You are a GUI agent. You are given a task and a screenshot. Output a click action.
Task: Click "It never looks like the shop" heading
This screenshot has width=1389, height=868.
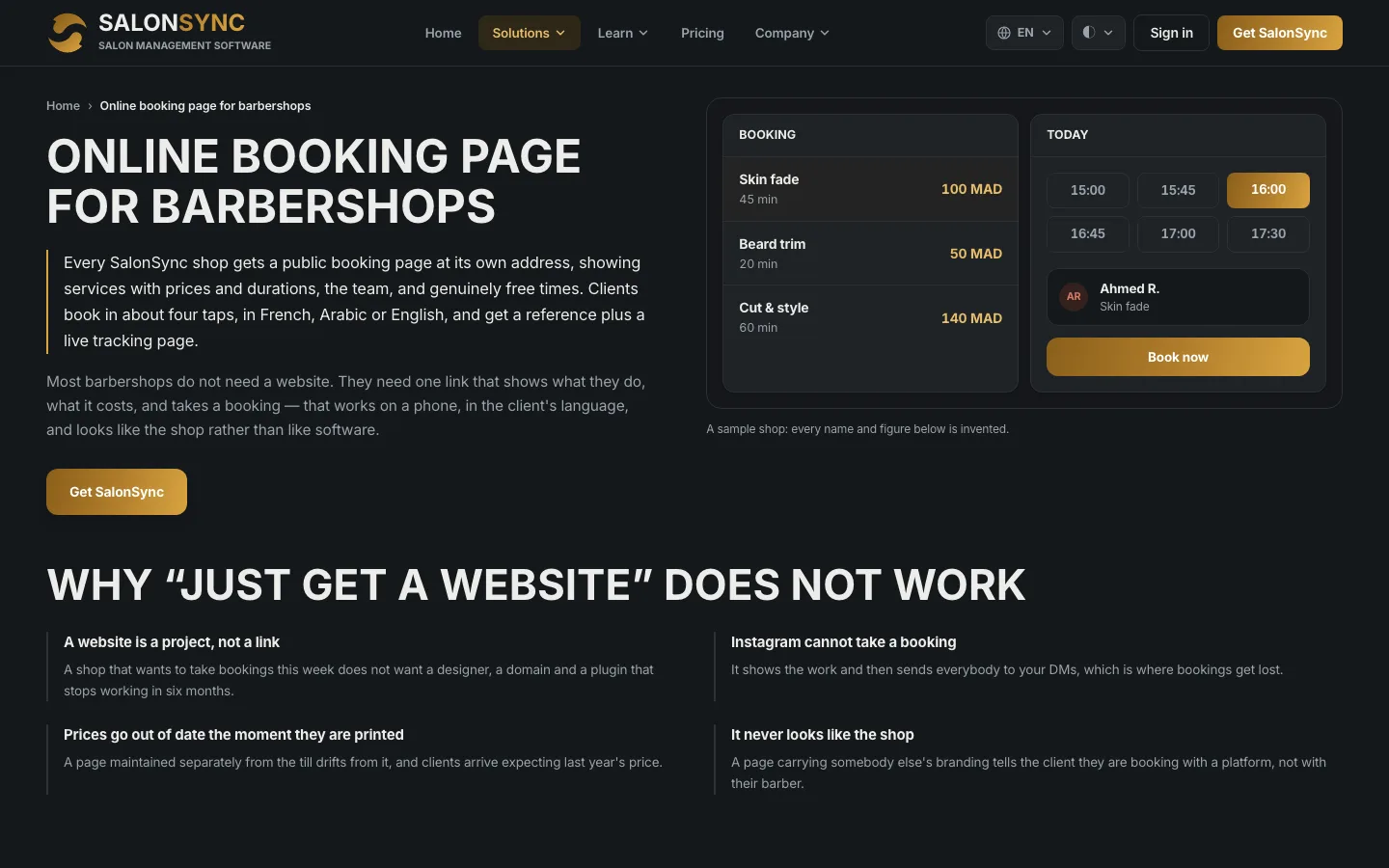click(823, 735)
